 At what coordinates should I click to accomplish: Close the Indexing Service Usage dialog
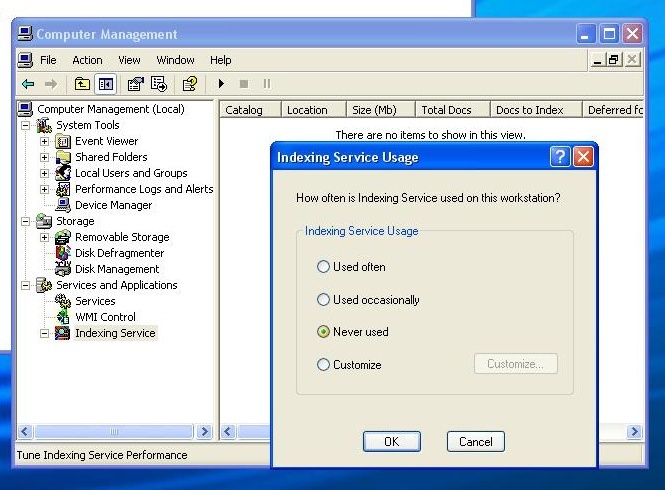pos(584,157)
